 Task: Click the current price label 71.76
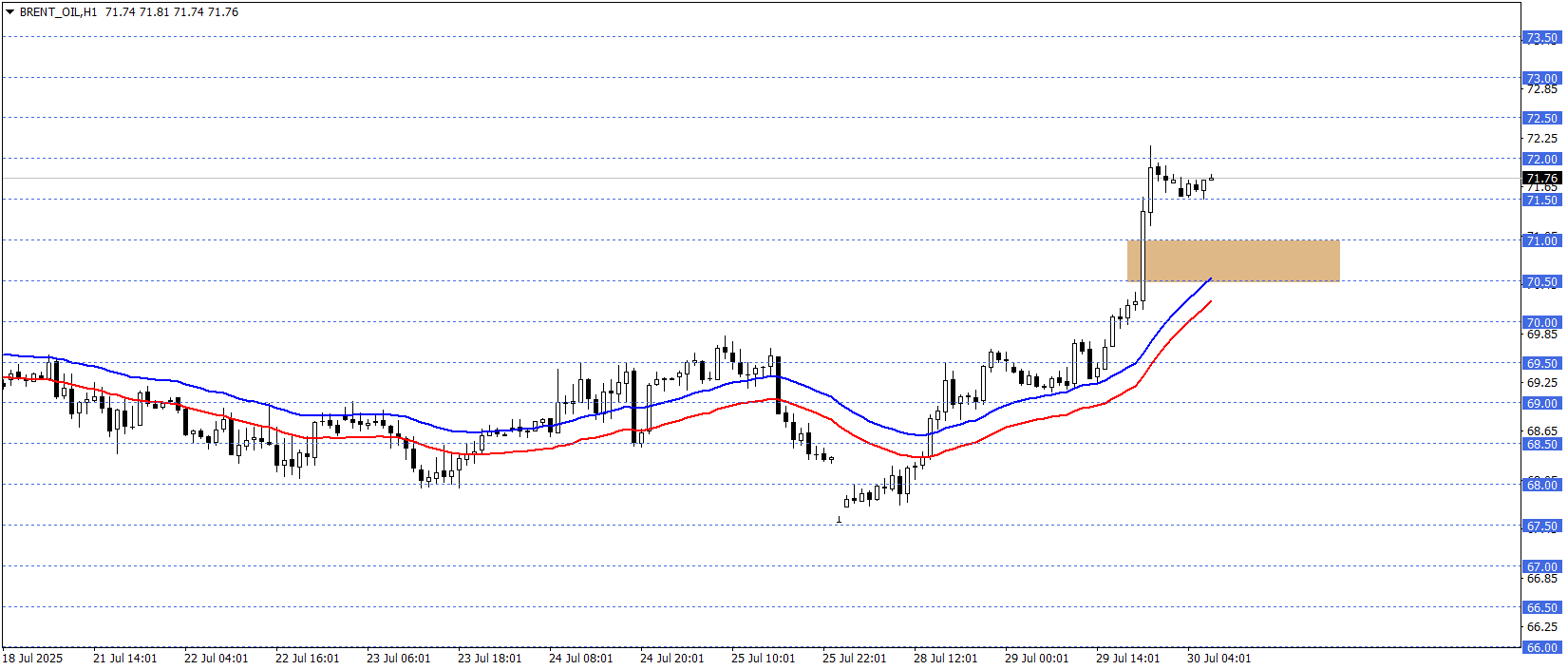point(1541,178)
